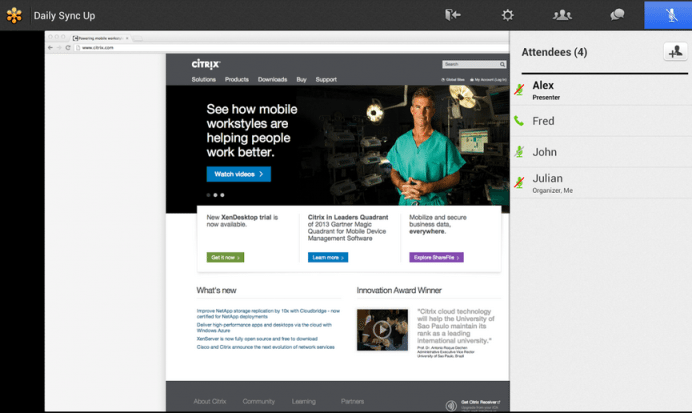Click the Attendees (4) heading
Image resolution: width=692 pixels, height=413 pixels.
pos(554,52)
